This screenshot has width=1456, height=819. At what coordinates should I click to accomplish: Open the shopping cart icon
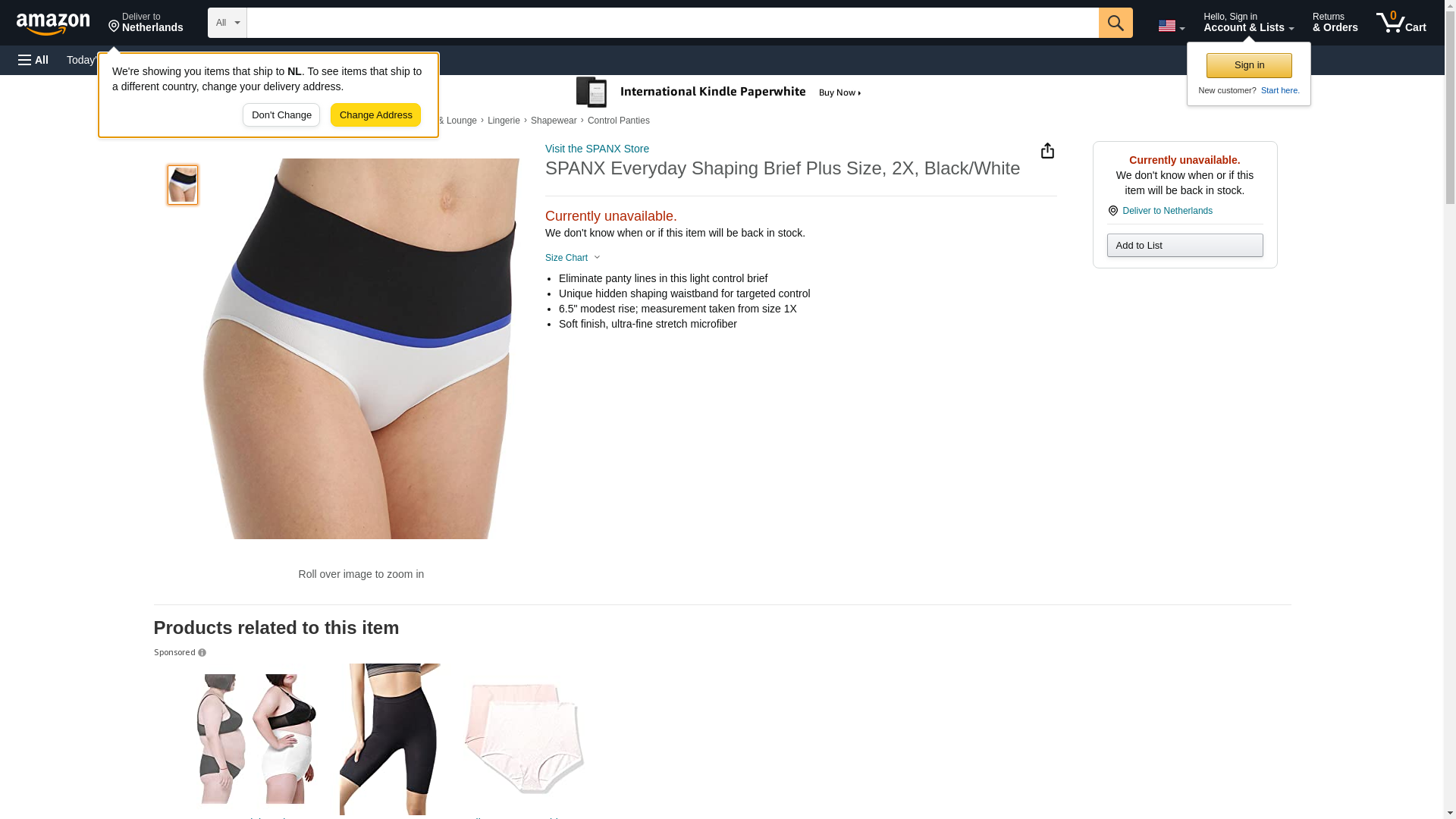pyautogui.click(x=1401, y=23)
